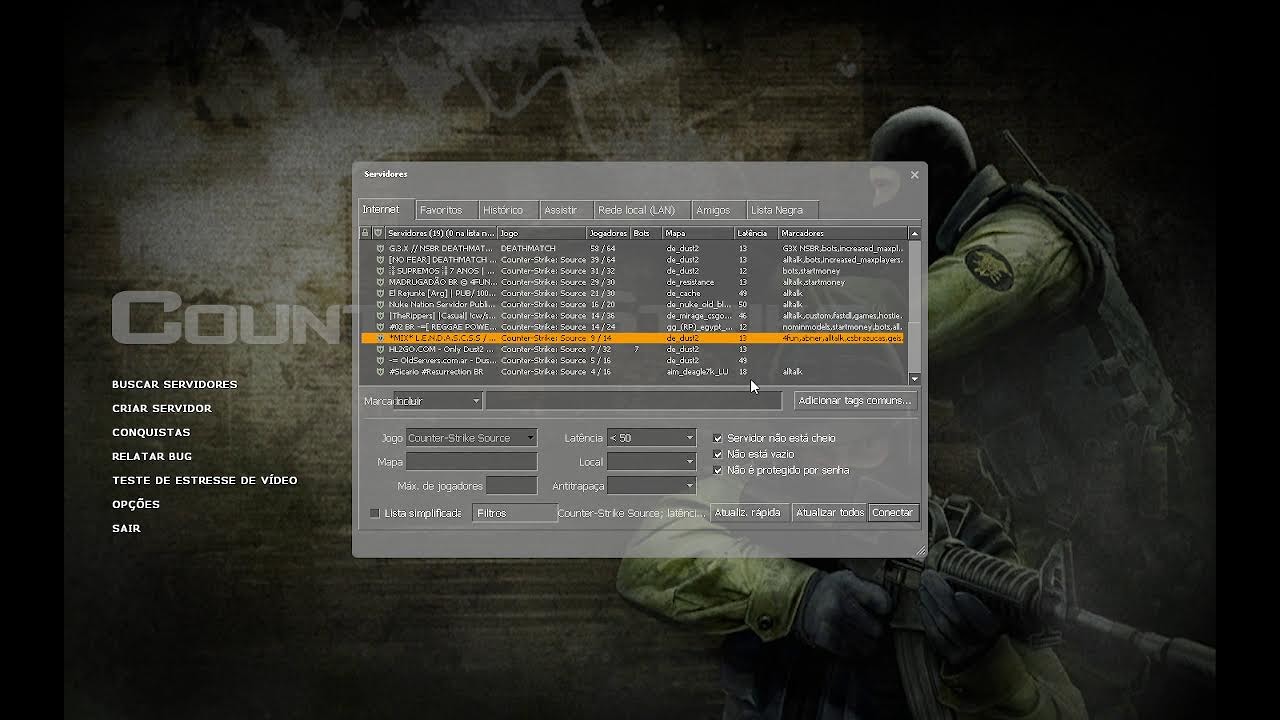This screenshot has width=1280, height=720.
Task: Sort by the Latência column header
Action: [757, 233]
